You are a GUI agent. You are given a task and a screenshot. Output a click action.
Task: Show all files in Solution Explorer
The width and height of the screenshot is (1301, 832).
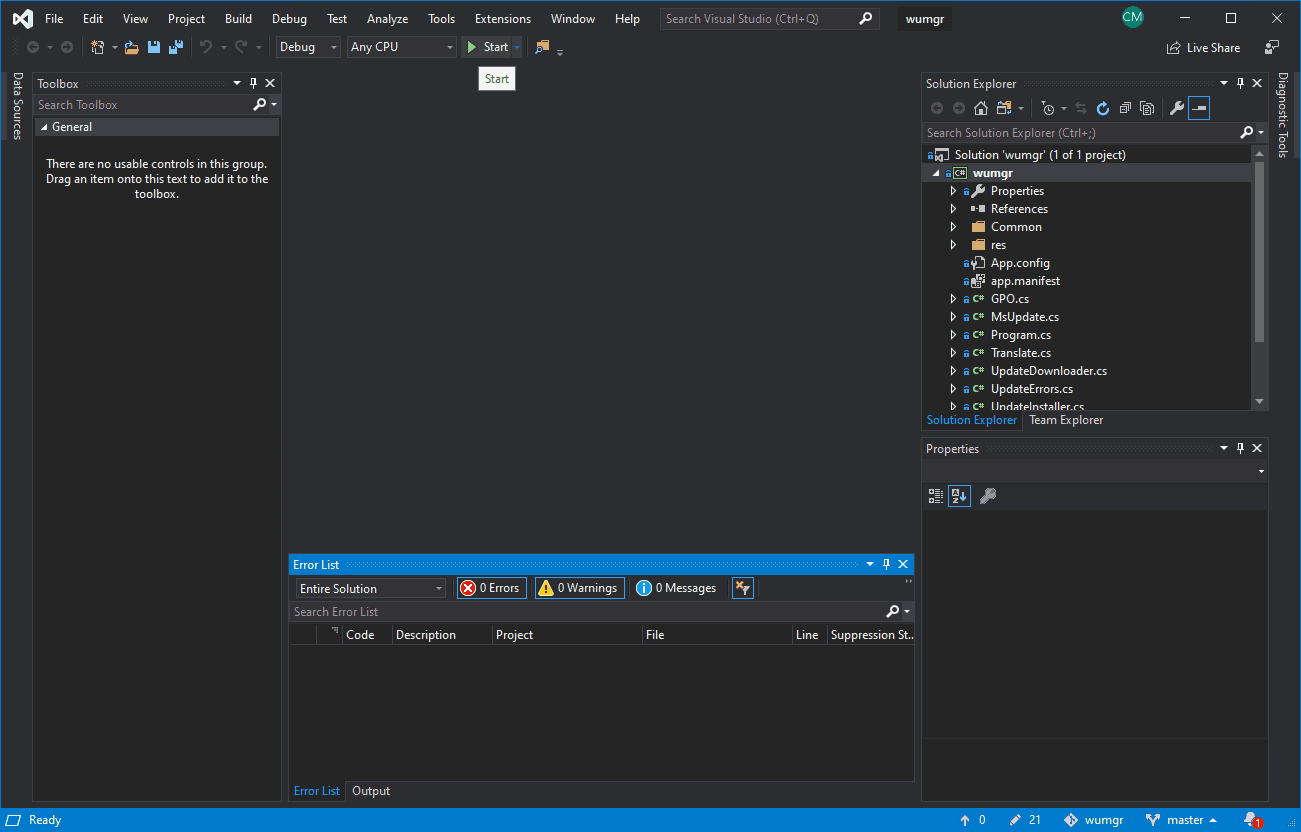(1147, 108)
